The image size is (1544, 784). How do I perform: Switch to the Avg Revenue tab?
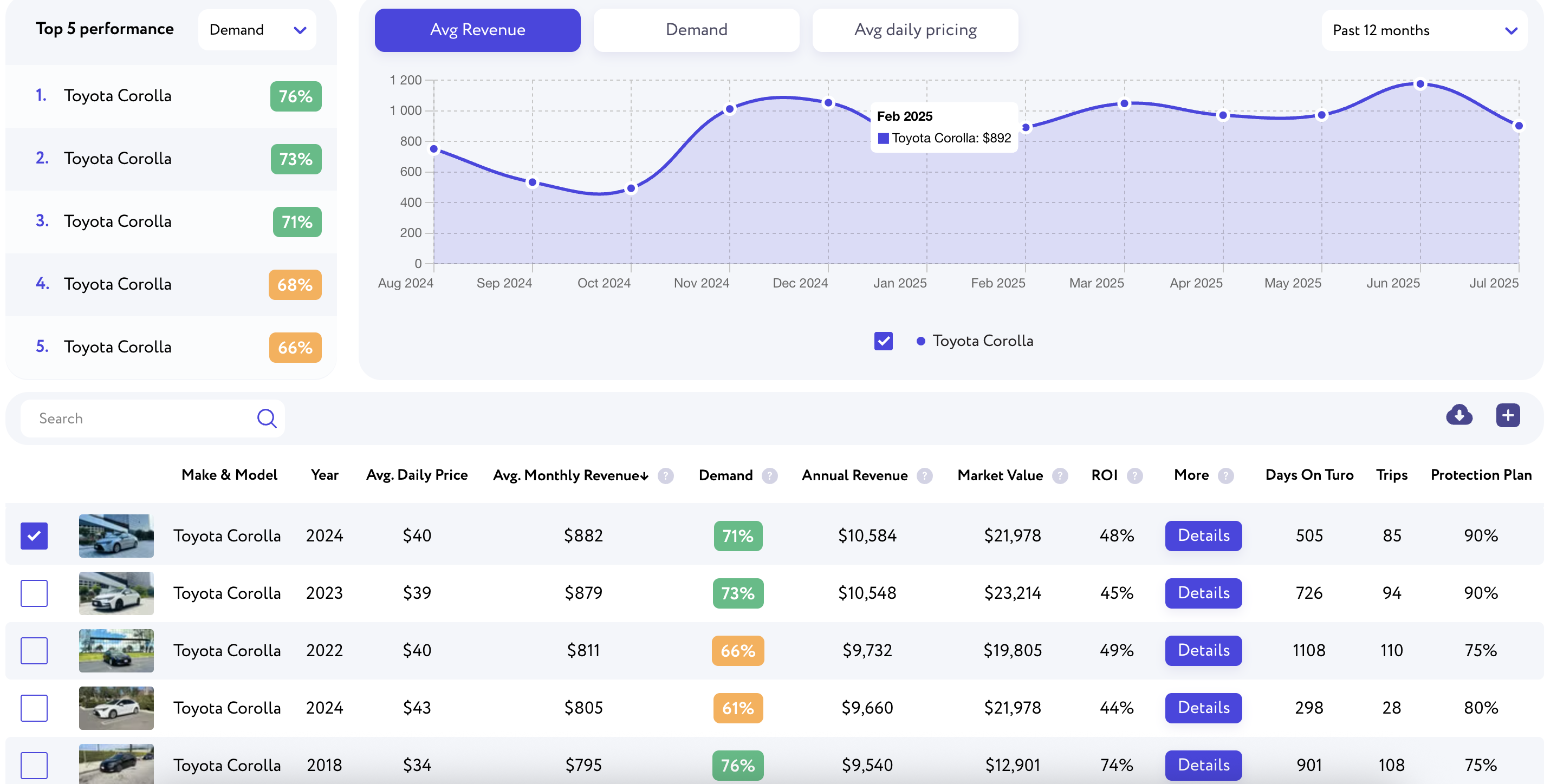[478, 30]
